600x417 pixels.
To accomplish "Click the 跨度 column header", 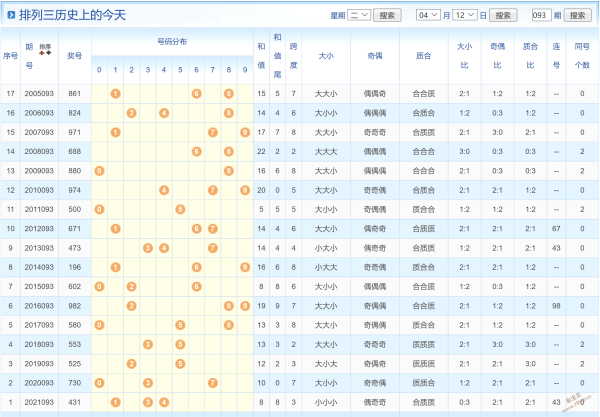I will [293, 56].
